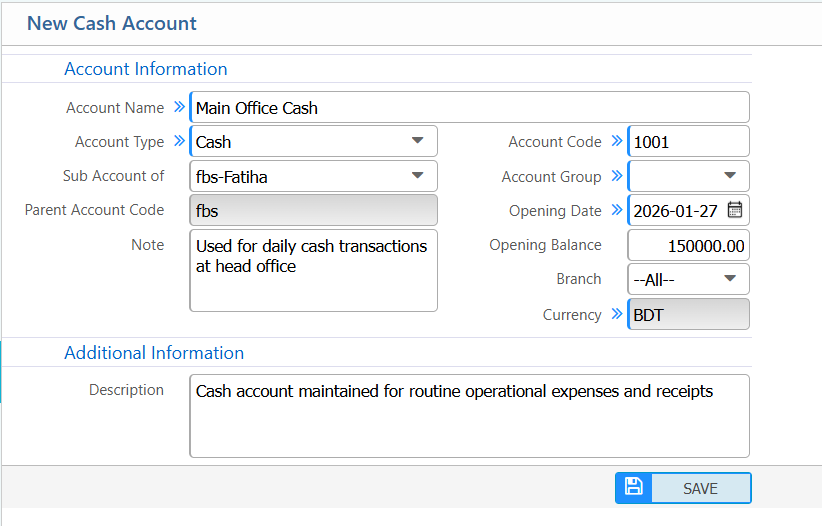The width and height of the screenshot is (822, 526).
Task: Click the double-chevron marker beside Account Name
Action: [x=179, y=107]
